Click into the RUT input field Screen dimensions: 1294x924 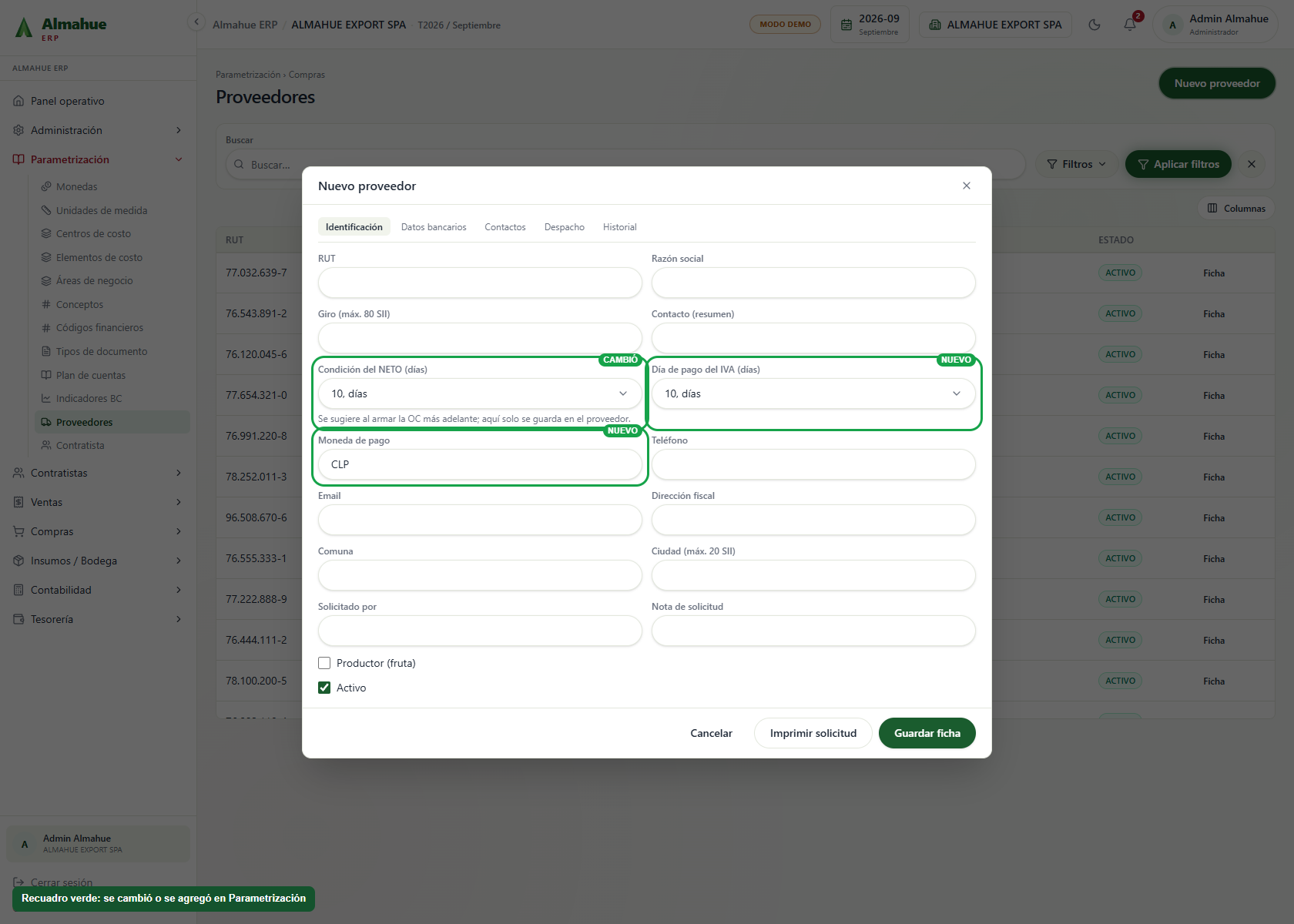click(x=480, y=283)
